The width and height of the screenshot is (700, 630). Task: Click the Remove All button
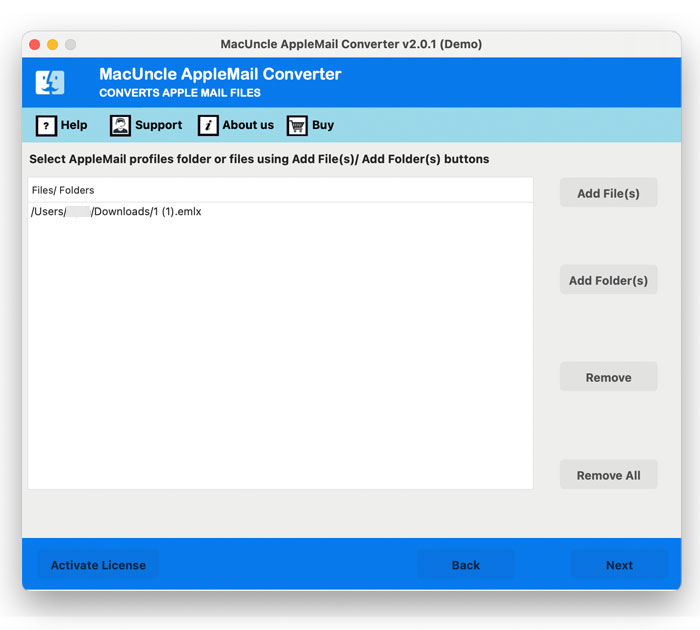click(608, 475)
